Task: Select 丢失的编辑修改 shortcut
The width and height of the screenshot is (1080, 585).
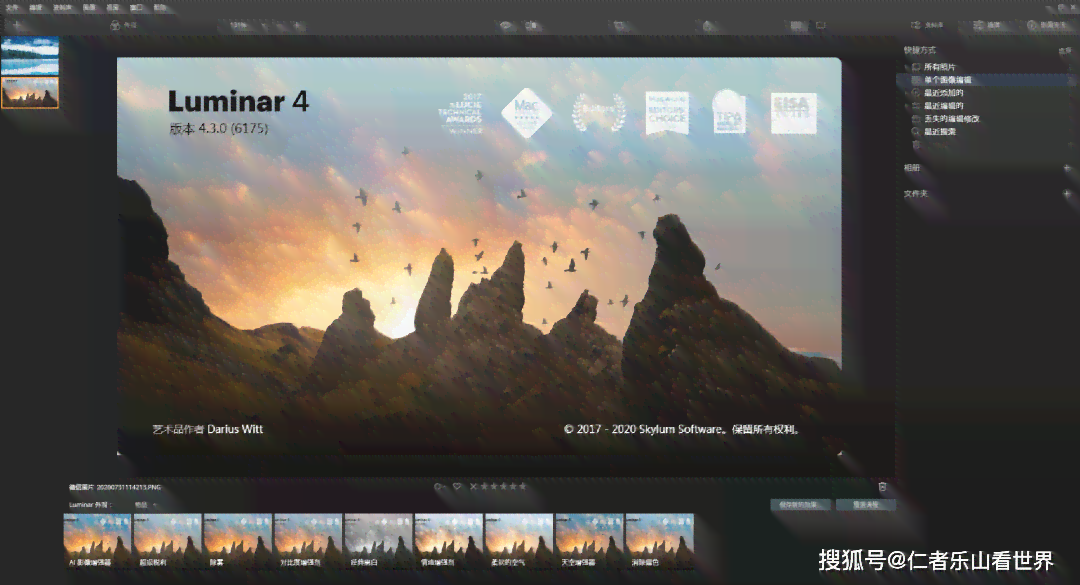Action: coord(952,119)
